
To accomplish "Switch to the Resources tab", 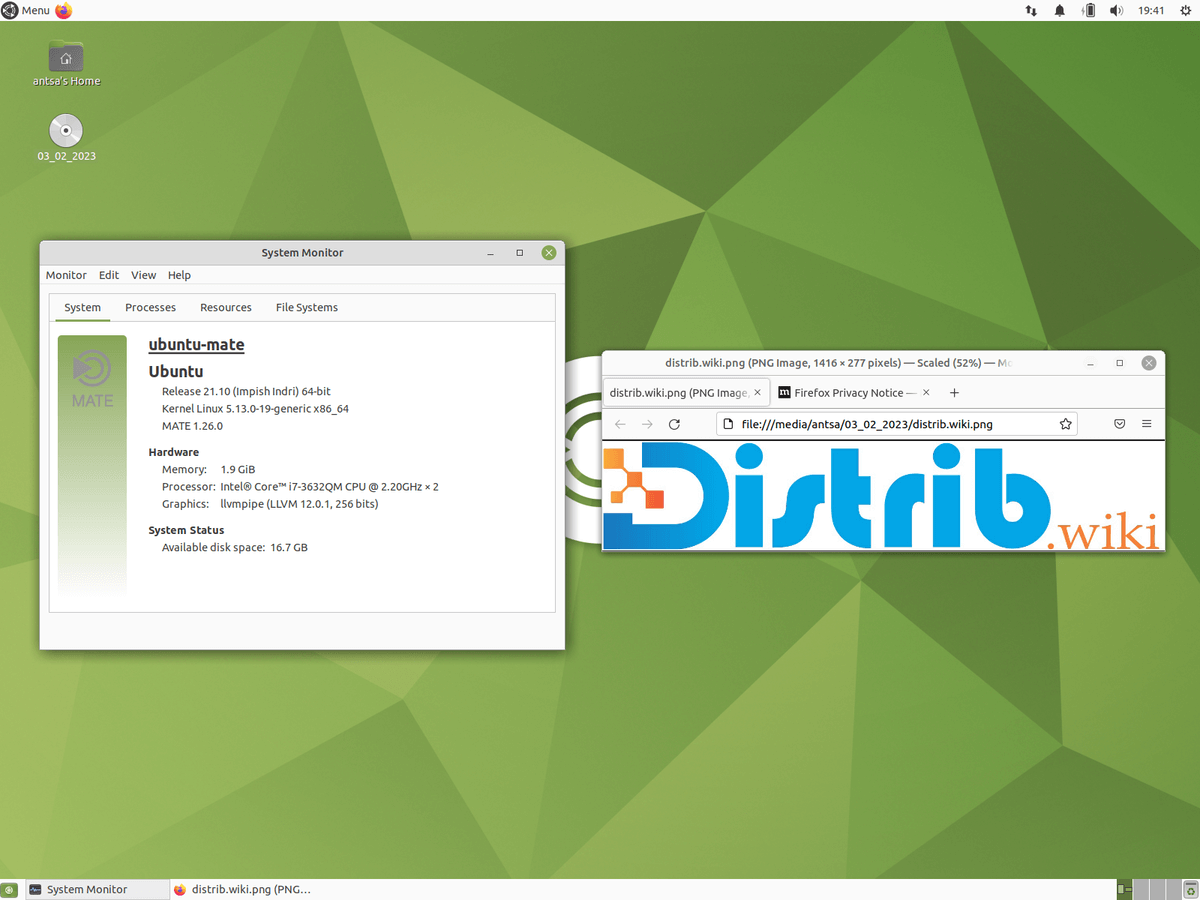I will pos(226,308).
